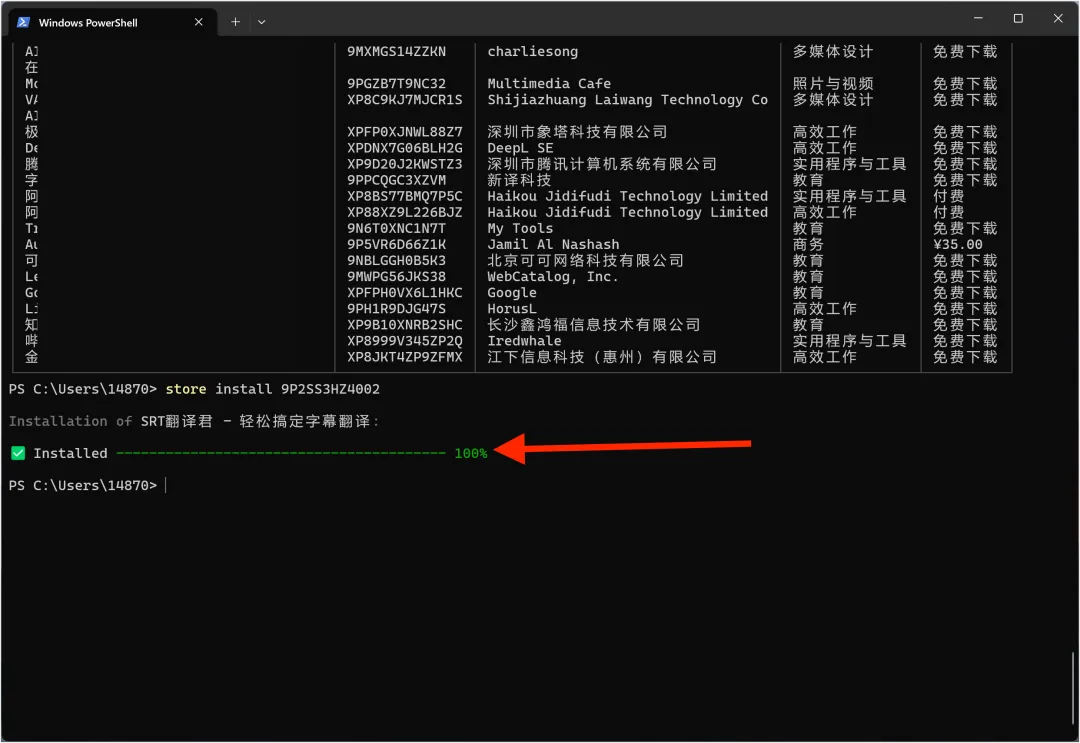Click product ID XP8JKT4ZP9ZFMX
Screen dimensions: 1080x743
point(404,357)
